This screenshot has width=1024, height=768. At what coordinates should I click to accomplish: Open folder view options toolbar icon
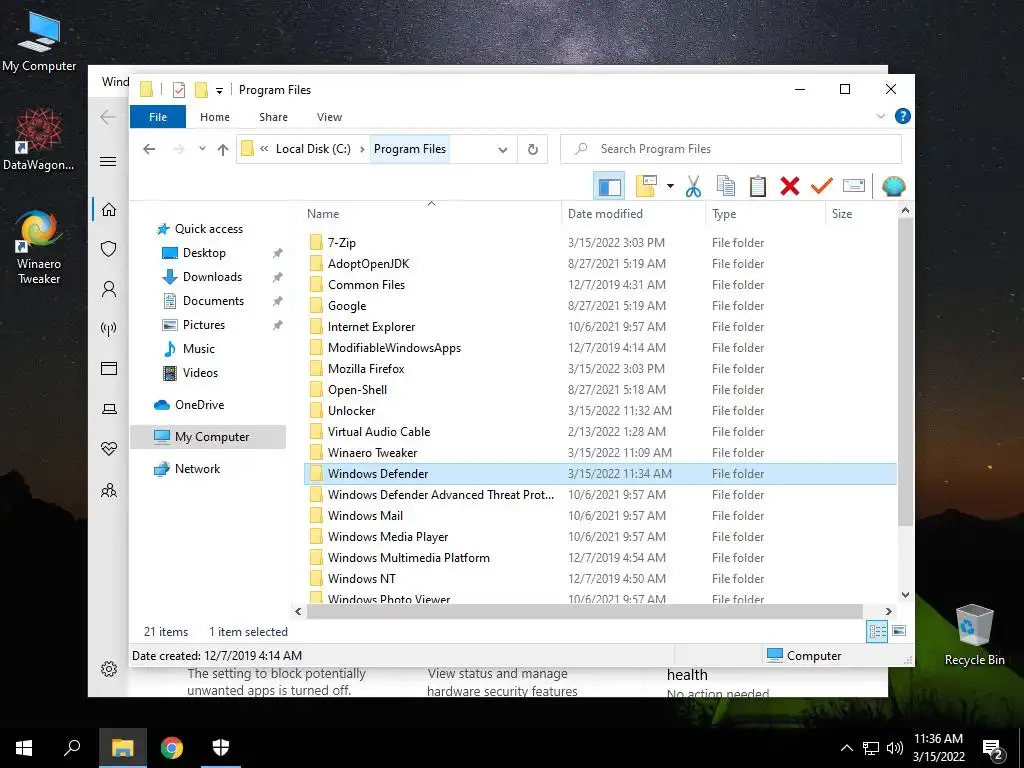coord(646,186)
